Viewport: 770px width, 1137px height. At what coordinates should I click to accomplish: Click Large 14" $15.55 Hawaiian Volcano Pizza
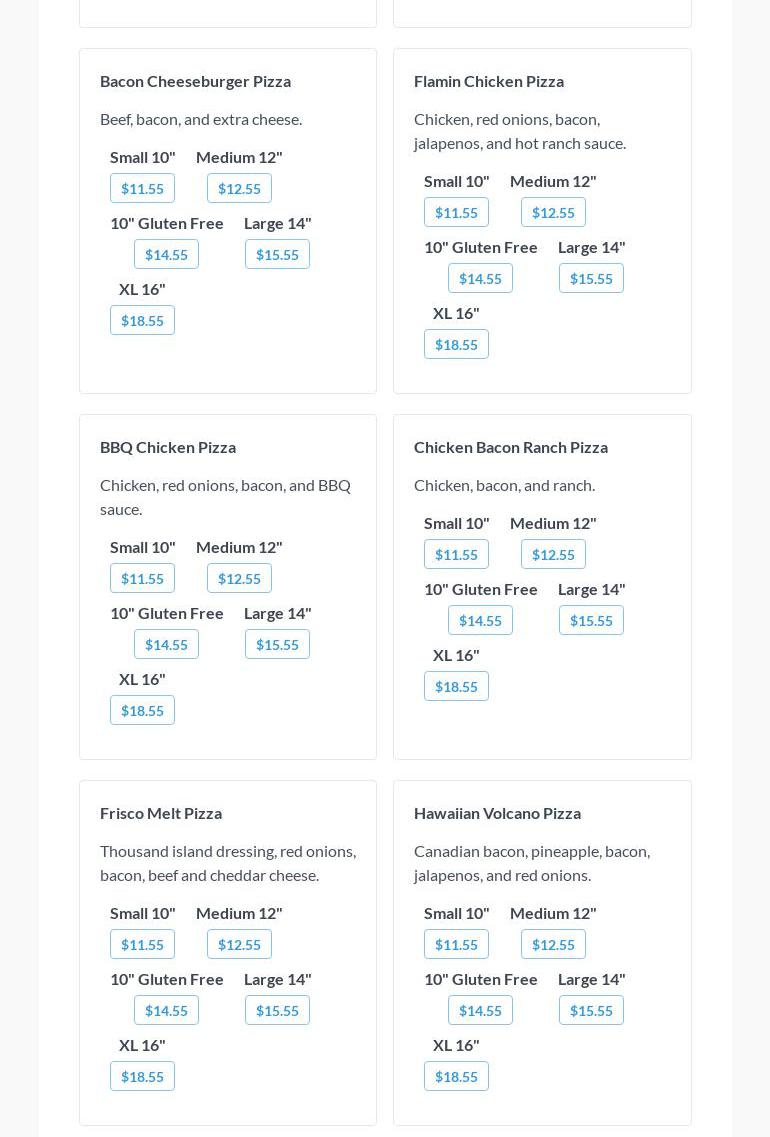point(591,1010)
